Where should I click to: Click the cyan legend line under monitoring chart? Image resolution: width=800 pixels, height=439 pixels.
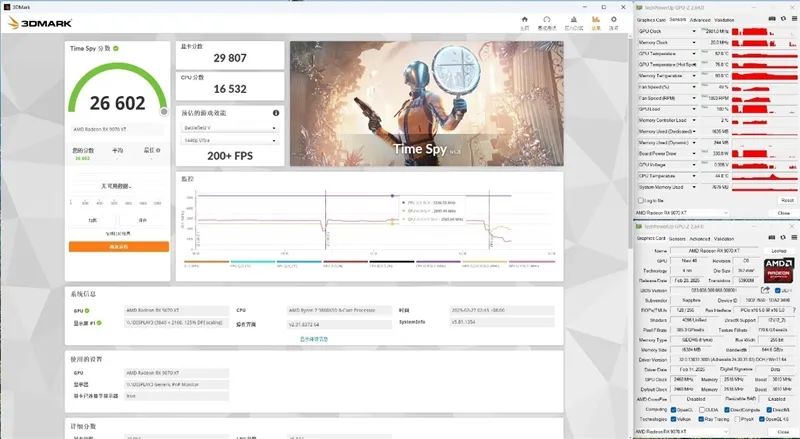(x=253, y=262)
